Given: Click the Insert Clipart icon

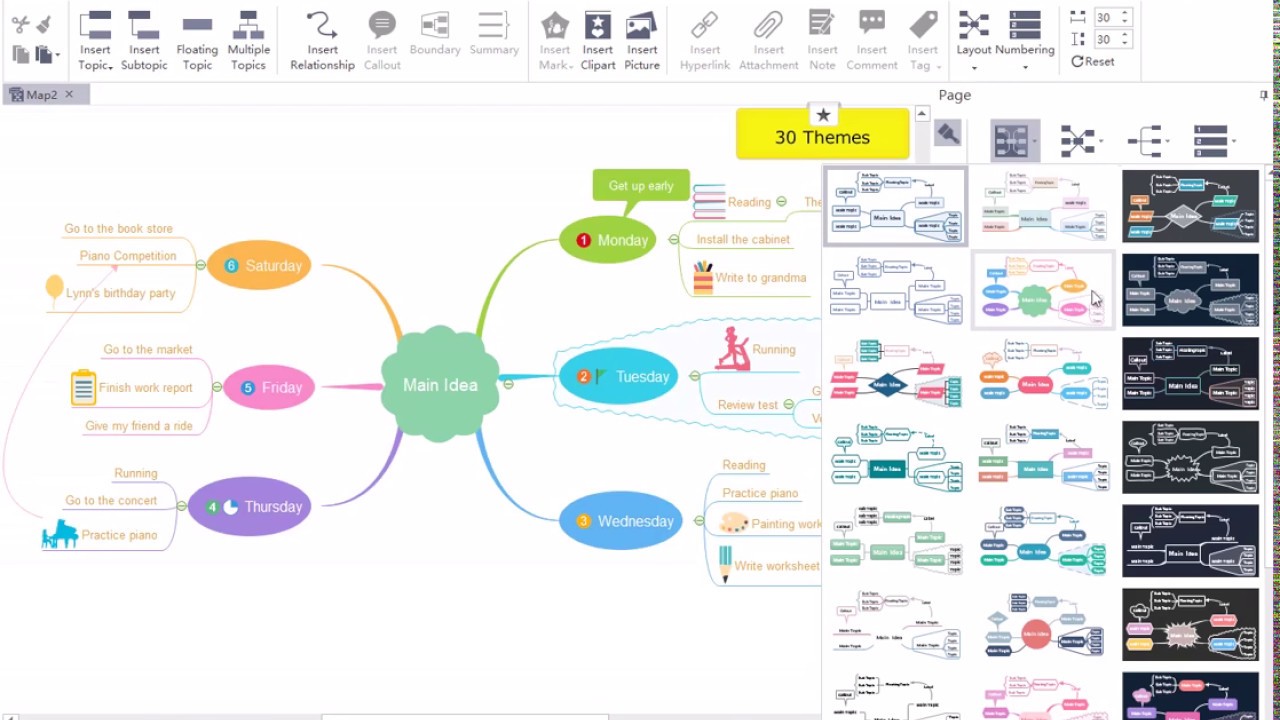Looking at the screenshot, I should tap(597, 25).
